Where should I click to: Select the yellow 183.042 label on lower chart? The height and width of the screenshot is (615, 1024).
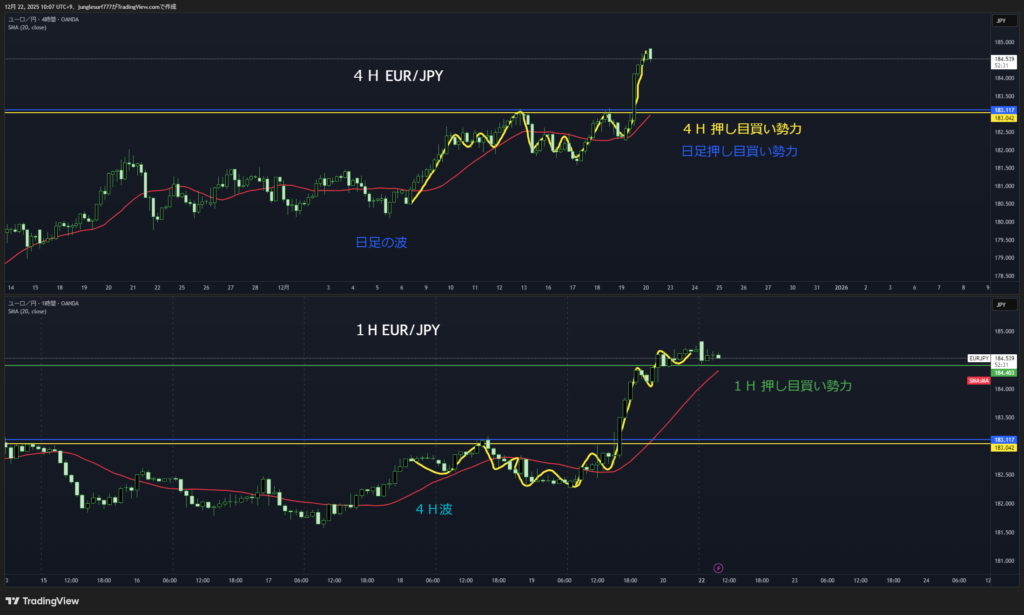(x=1003, y=447)
